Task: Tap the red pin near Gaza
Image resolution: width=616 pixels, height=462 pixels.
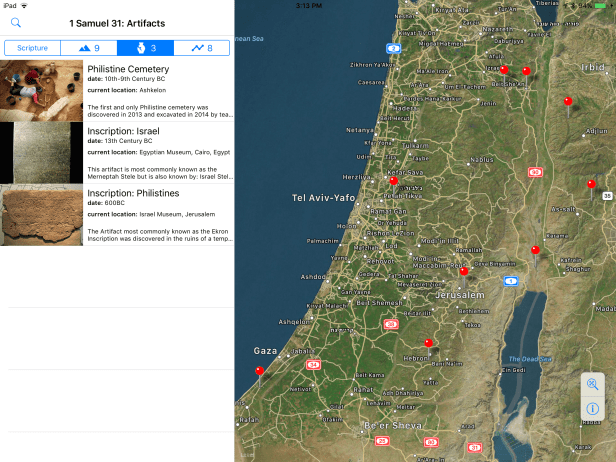Action: (260, 371)
